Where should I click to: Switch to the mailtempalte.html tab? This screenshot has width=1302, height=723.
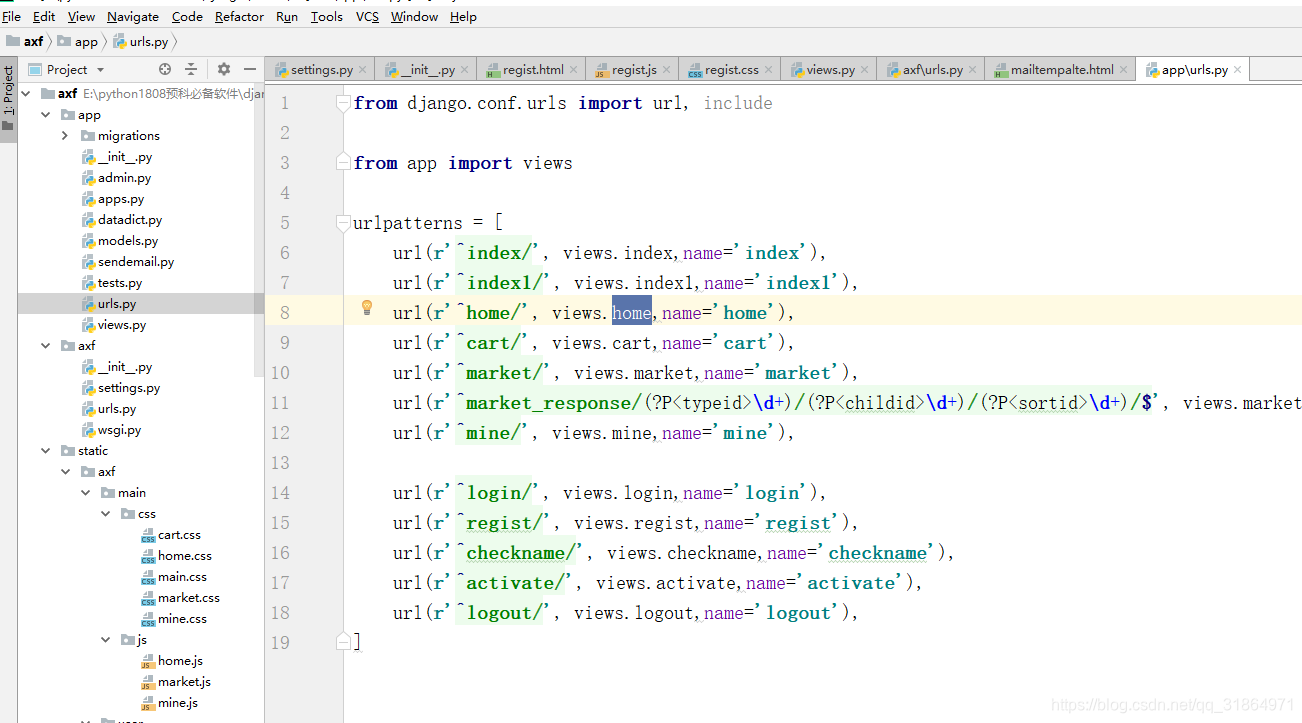point(1062,70)
